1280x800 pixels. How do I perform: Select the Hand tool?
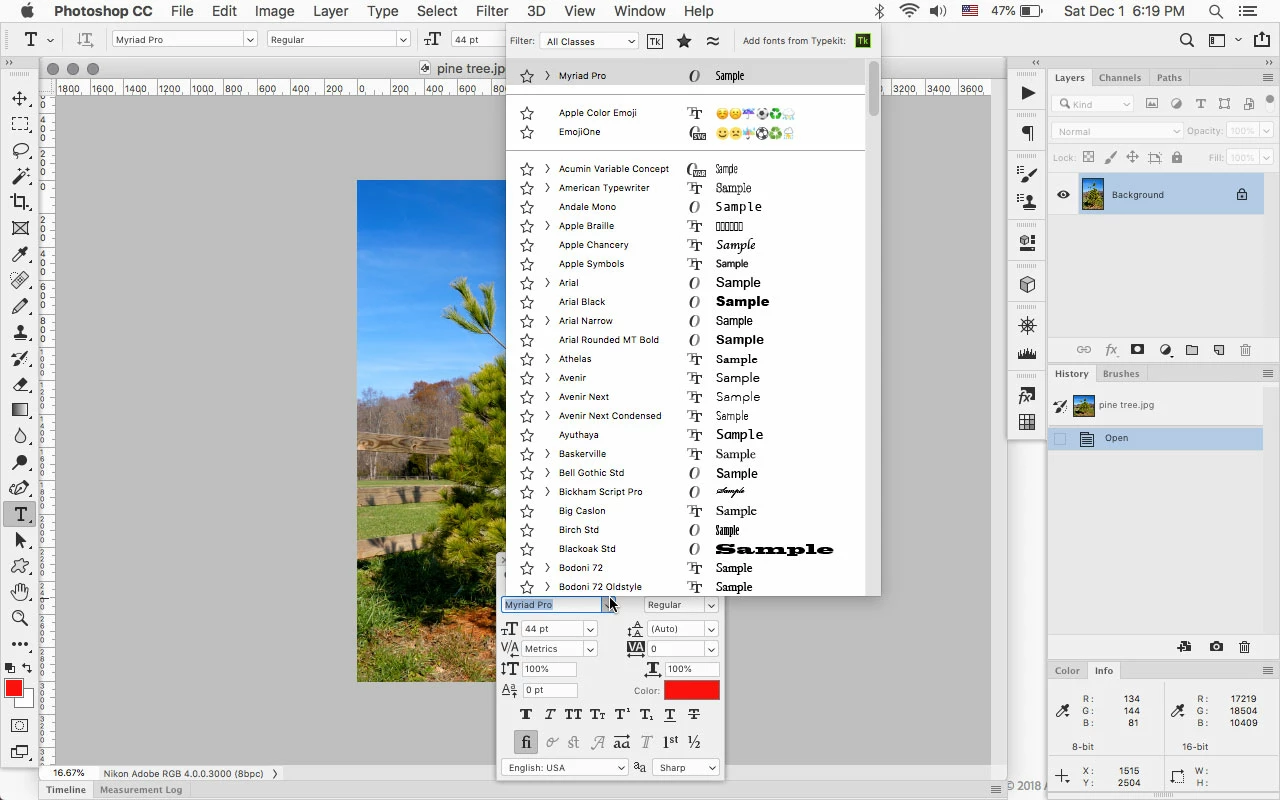(20, 592)
